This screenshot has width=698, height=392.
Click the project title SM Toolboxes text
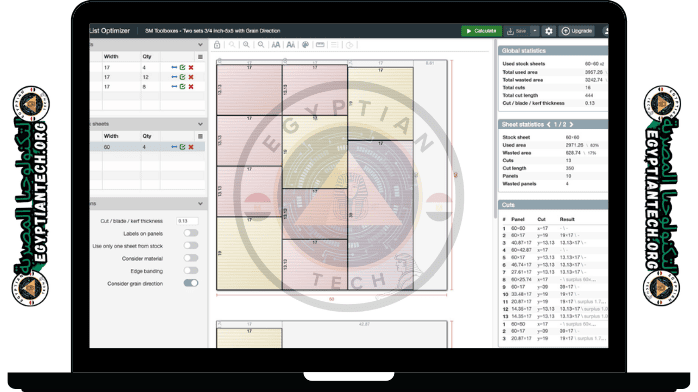pos(213,31)
